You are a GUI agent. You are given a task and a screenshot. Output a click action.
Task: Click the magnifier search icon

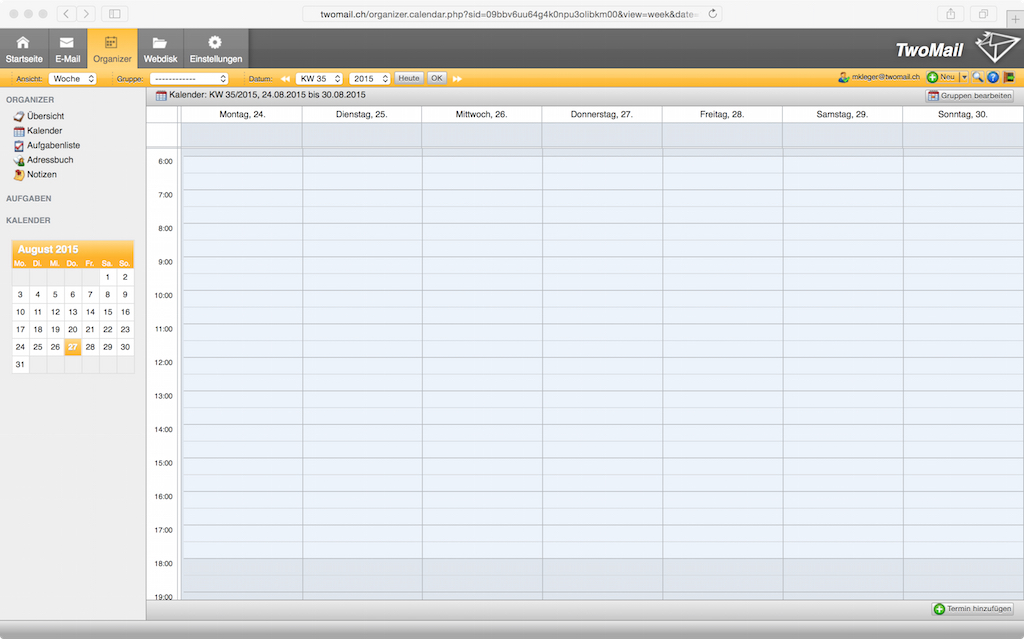point(978,77)
